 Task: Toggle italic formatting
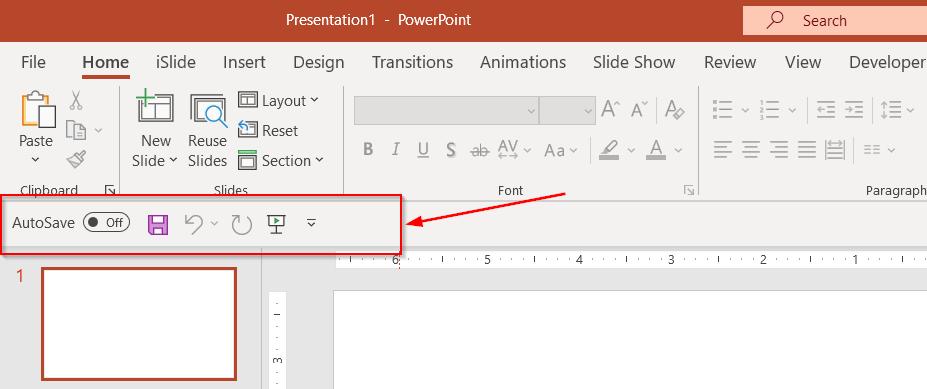(x=396, y=150)
